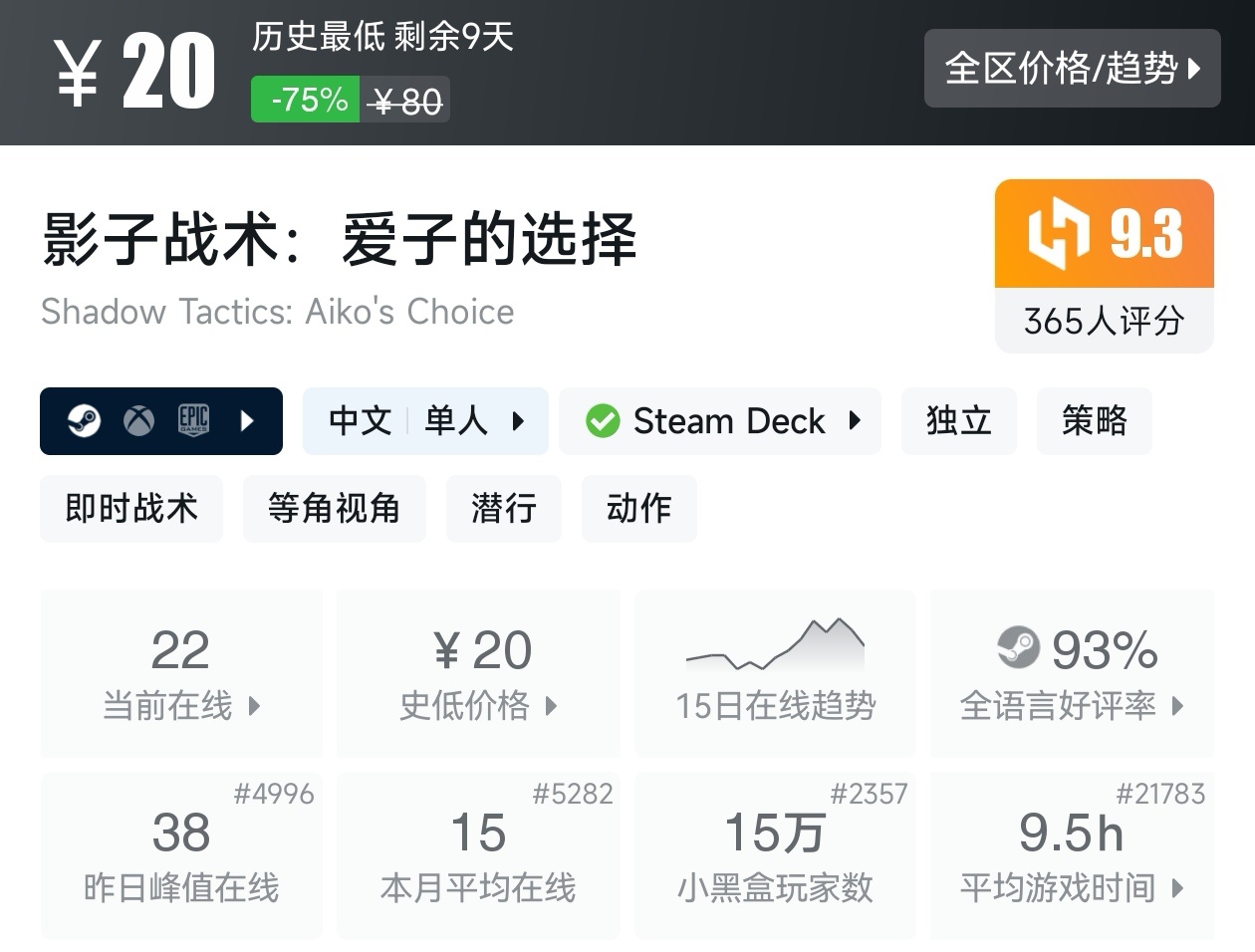
Task: Click the Xiaoheihe logo on the 9.3 score
Action: coord(1058,234)
